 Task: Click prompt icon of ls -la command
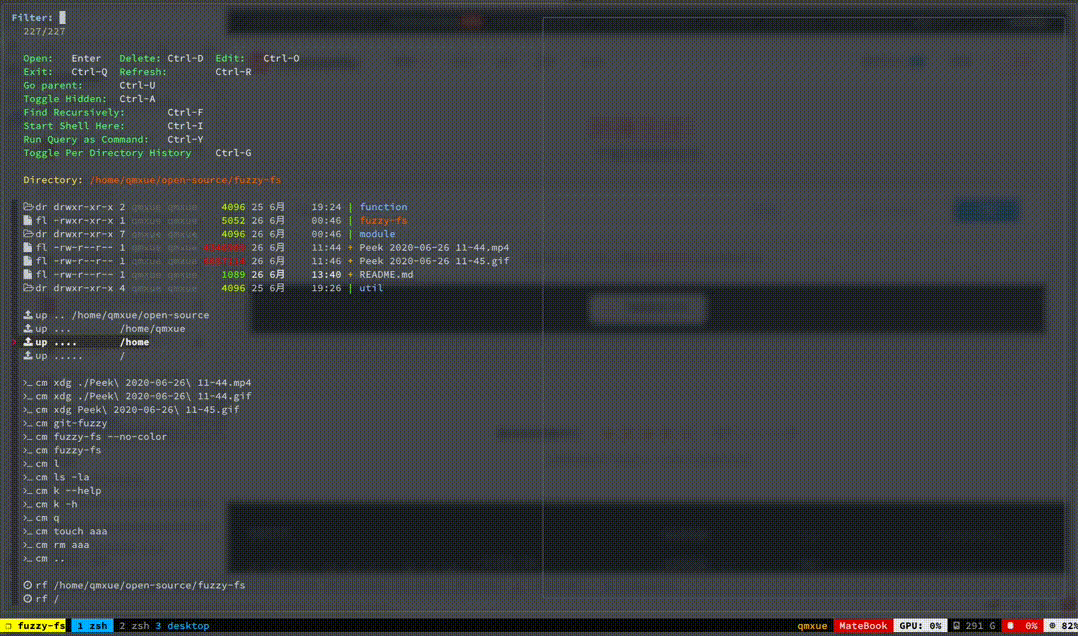click(28, 477)
